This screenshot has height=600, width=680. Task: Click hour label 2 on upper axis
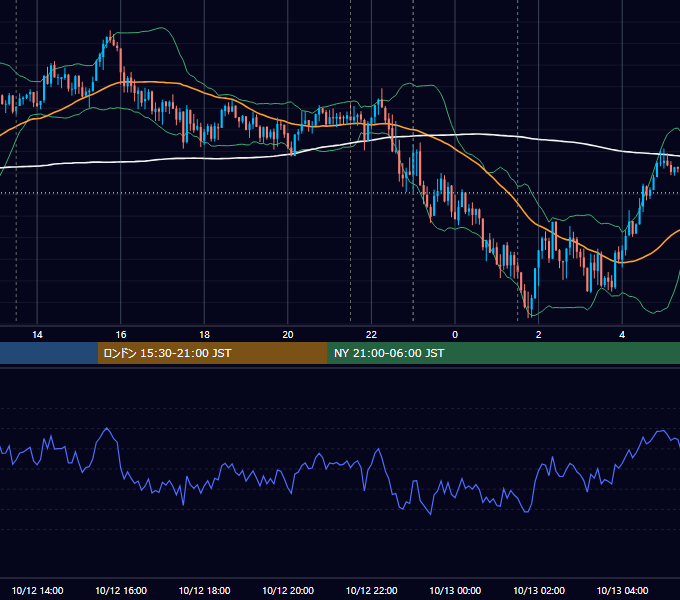(x=539, y=334)
